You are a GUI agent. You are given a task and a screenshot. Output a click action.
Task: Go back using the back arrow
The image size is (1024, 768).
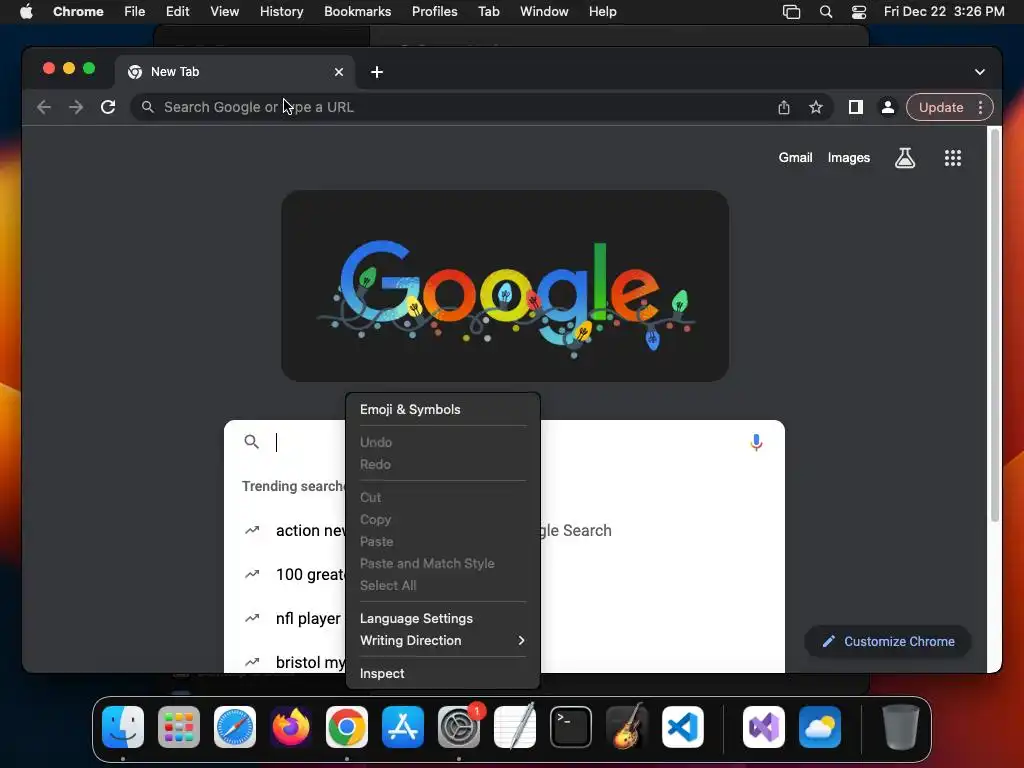pos(44,107)
